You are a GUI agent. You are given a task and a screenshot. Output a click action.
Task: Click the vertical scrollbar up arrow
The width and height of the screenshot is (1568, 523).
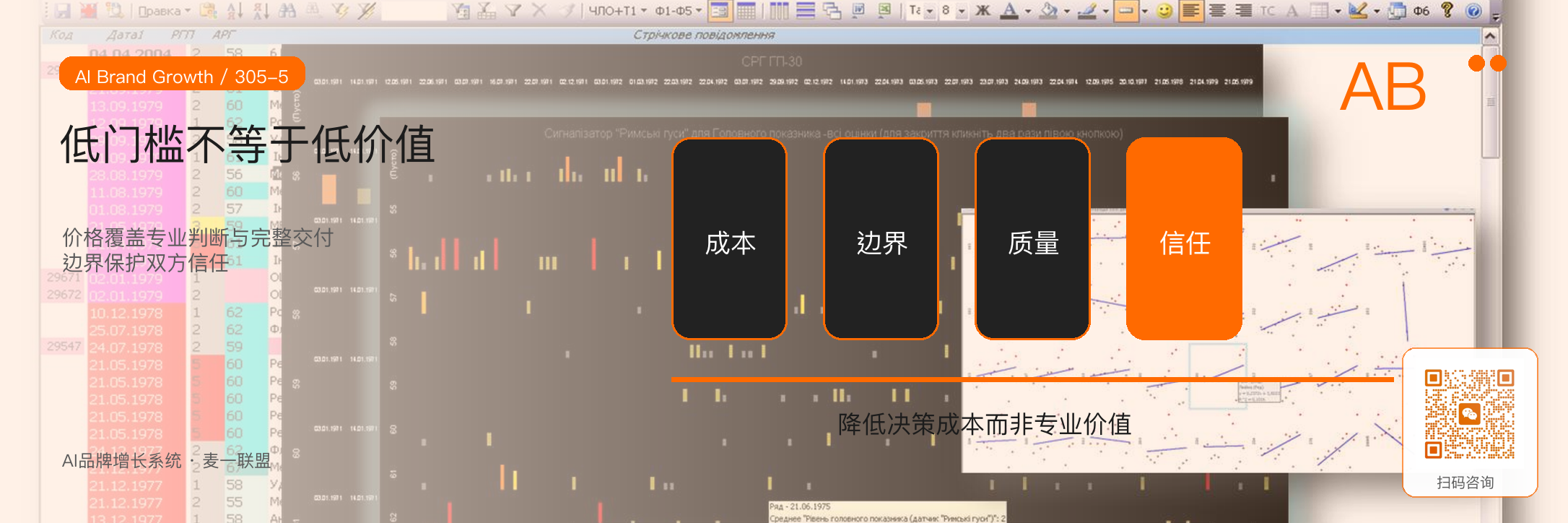(x=1490, y=35)
